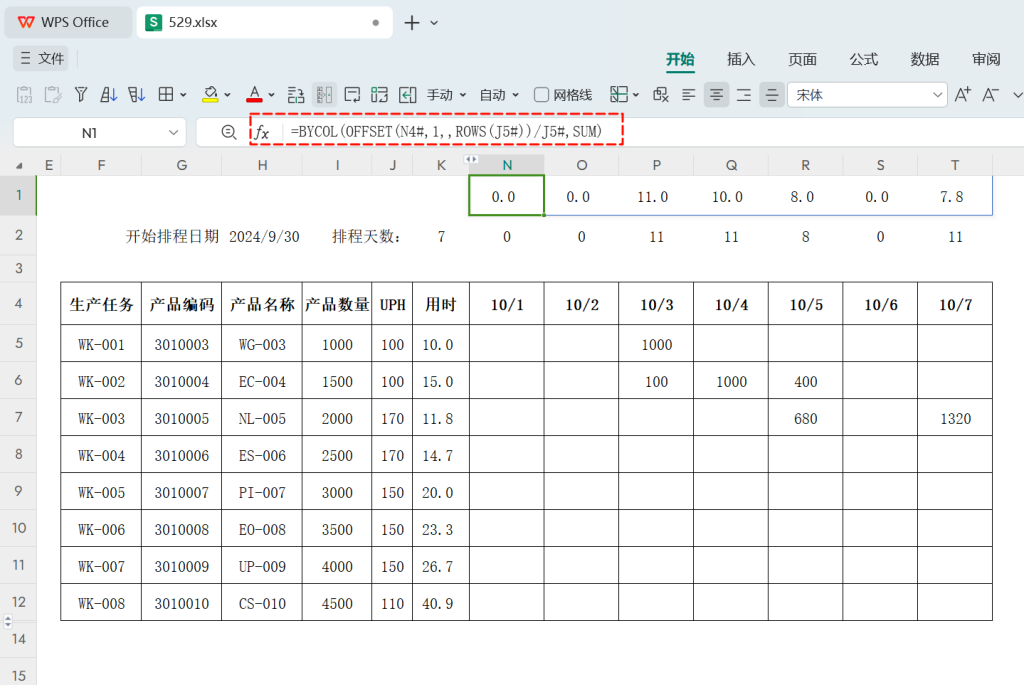This screenshot has width=1024, height=685.
Task: Switch to the 审阅 ribbon tab
Action: pos(986,59)
